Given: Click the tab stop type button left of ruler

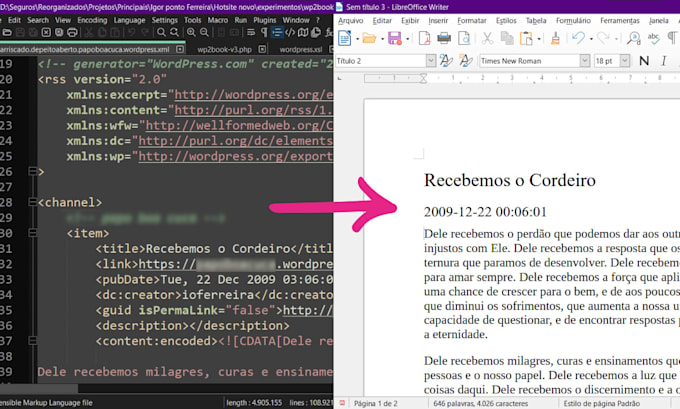Looking at the screenshot, I should tap(340, 78).
